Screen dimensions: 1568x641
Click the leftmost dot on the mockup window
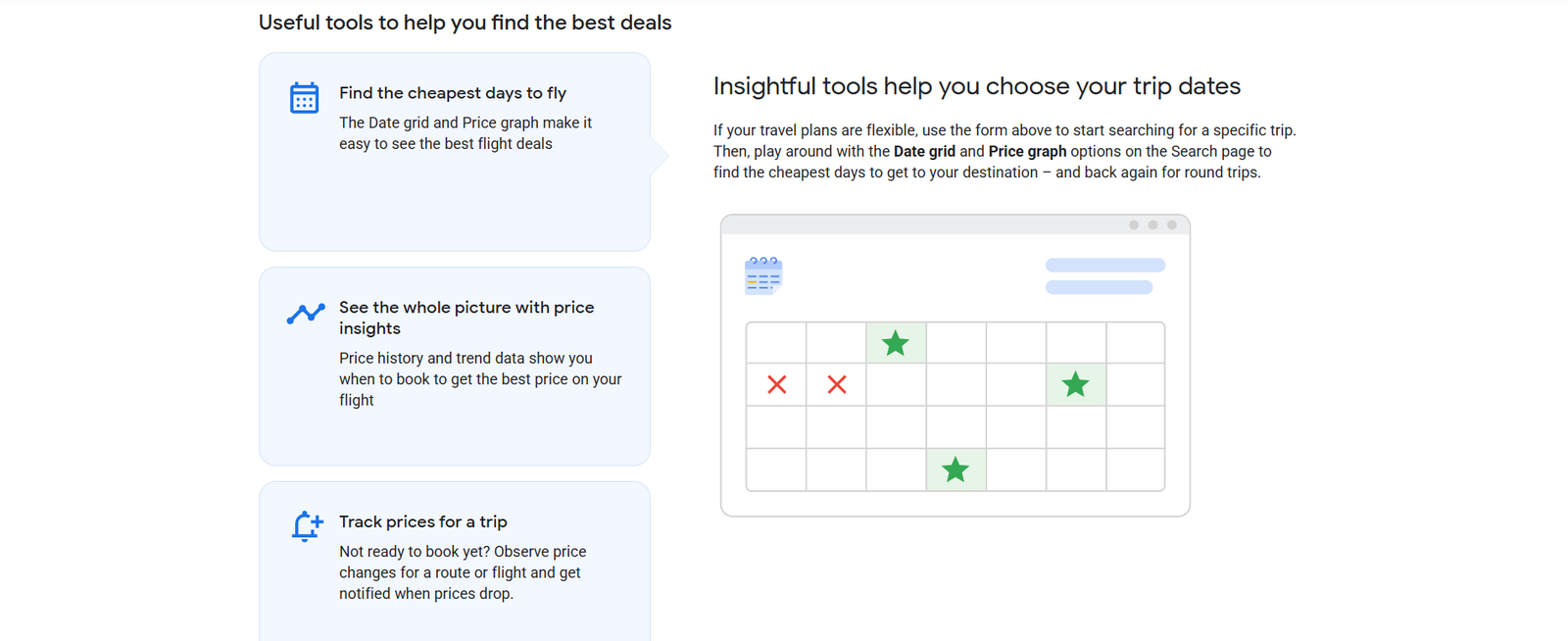click(x=1134, y=224)
